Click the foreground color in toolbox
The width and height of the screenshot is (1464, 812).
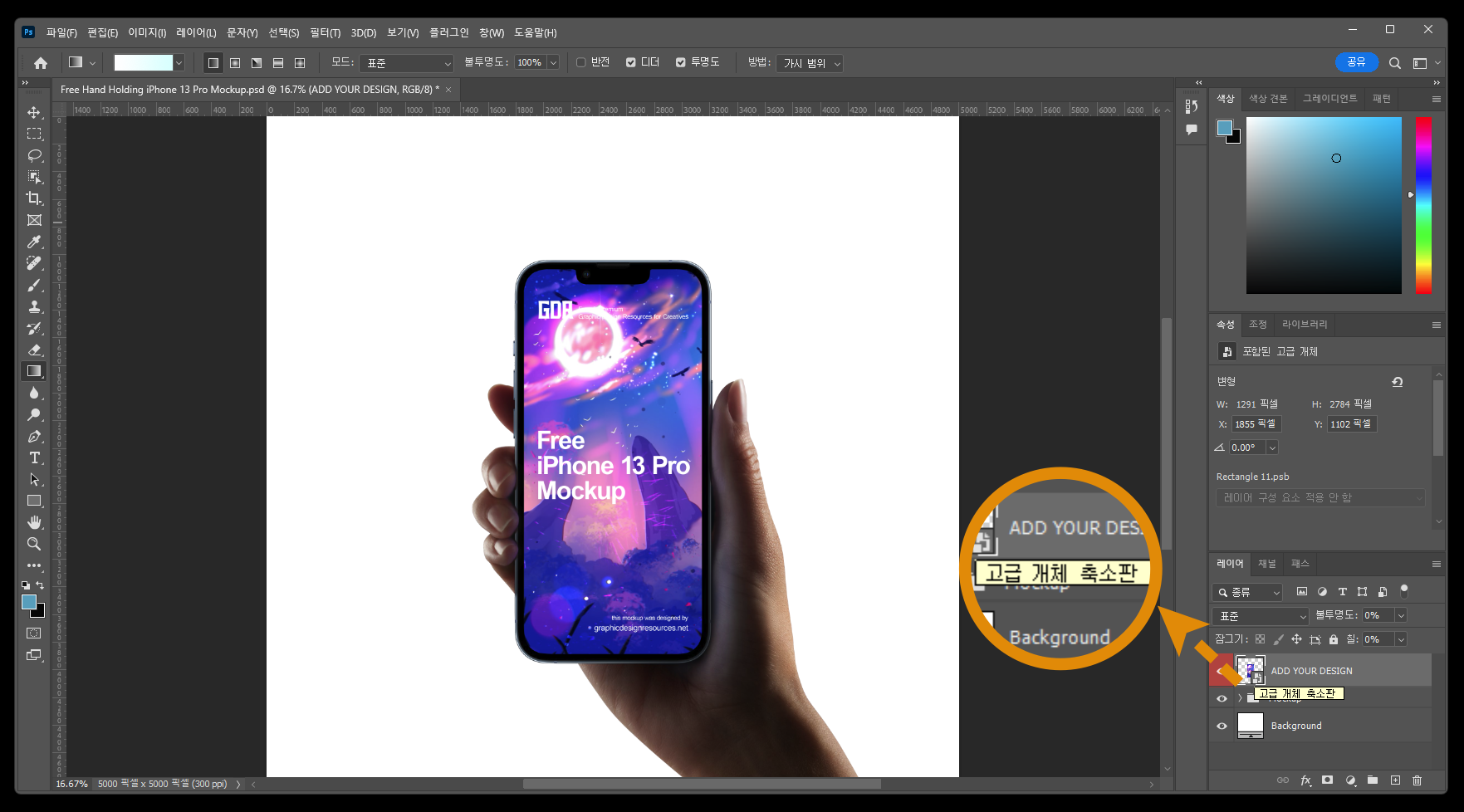(29, 602)
